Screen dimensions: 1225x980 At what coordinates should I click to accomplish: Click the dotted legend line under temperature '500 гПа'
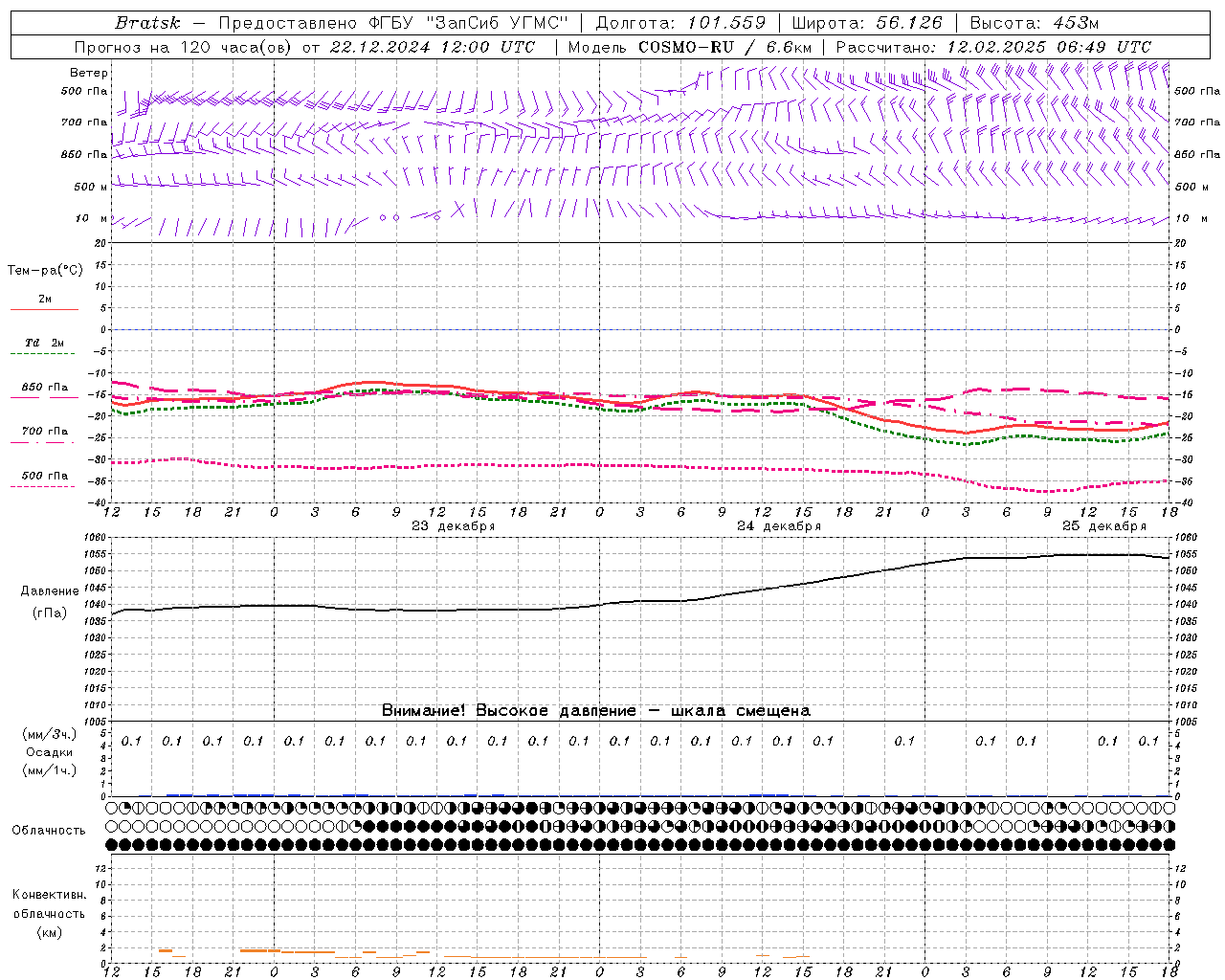[x=44, y=486]
